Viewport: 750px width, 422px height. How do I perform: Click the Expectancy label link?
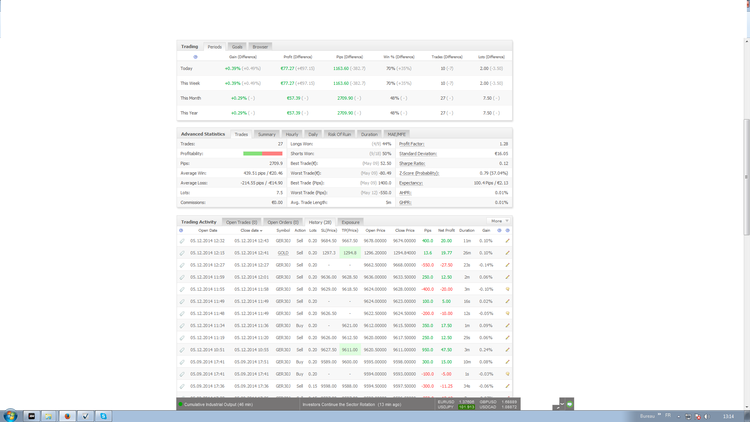click(411, 183)
